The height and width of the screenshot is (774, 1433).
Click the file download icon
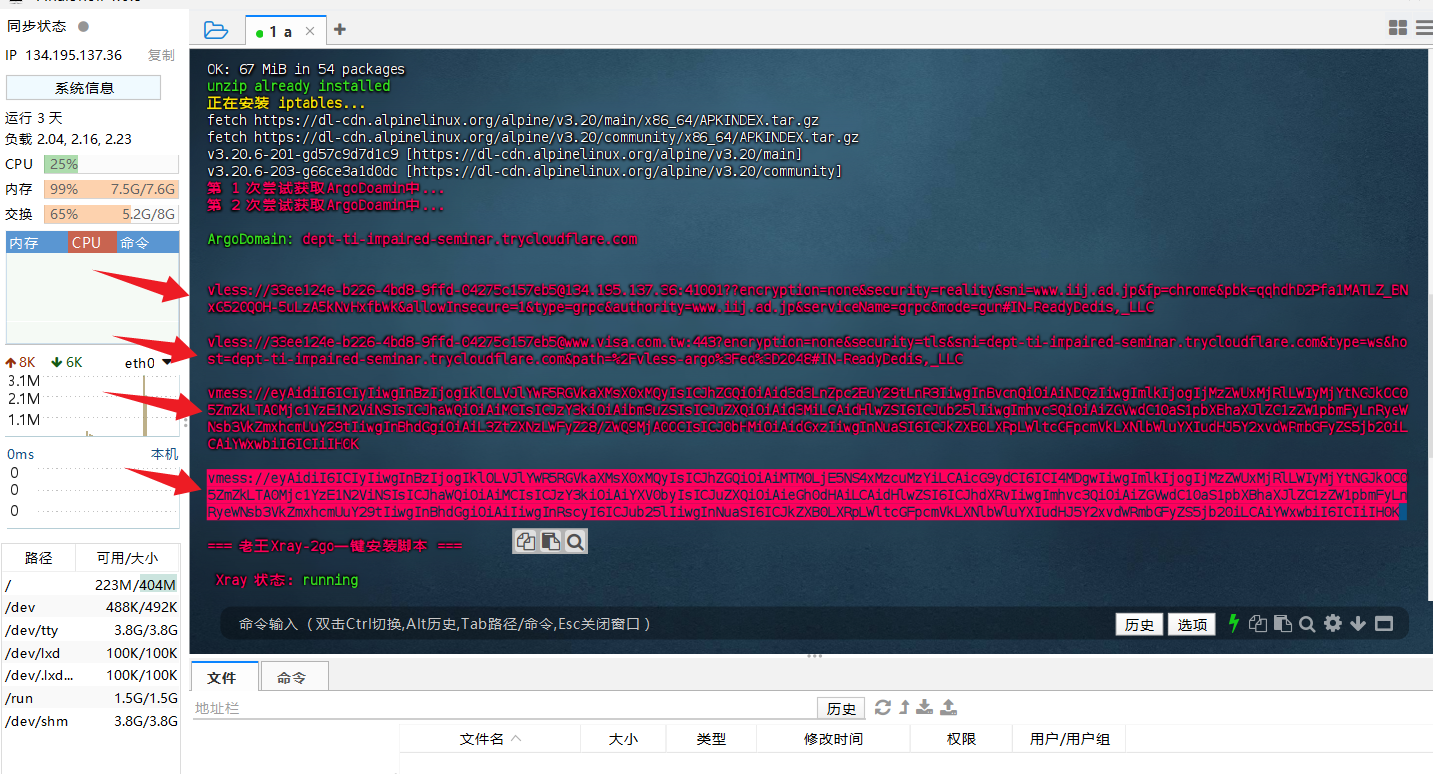click(x=925, y=707)
